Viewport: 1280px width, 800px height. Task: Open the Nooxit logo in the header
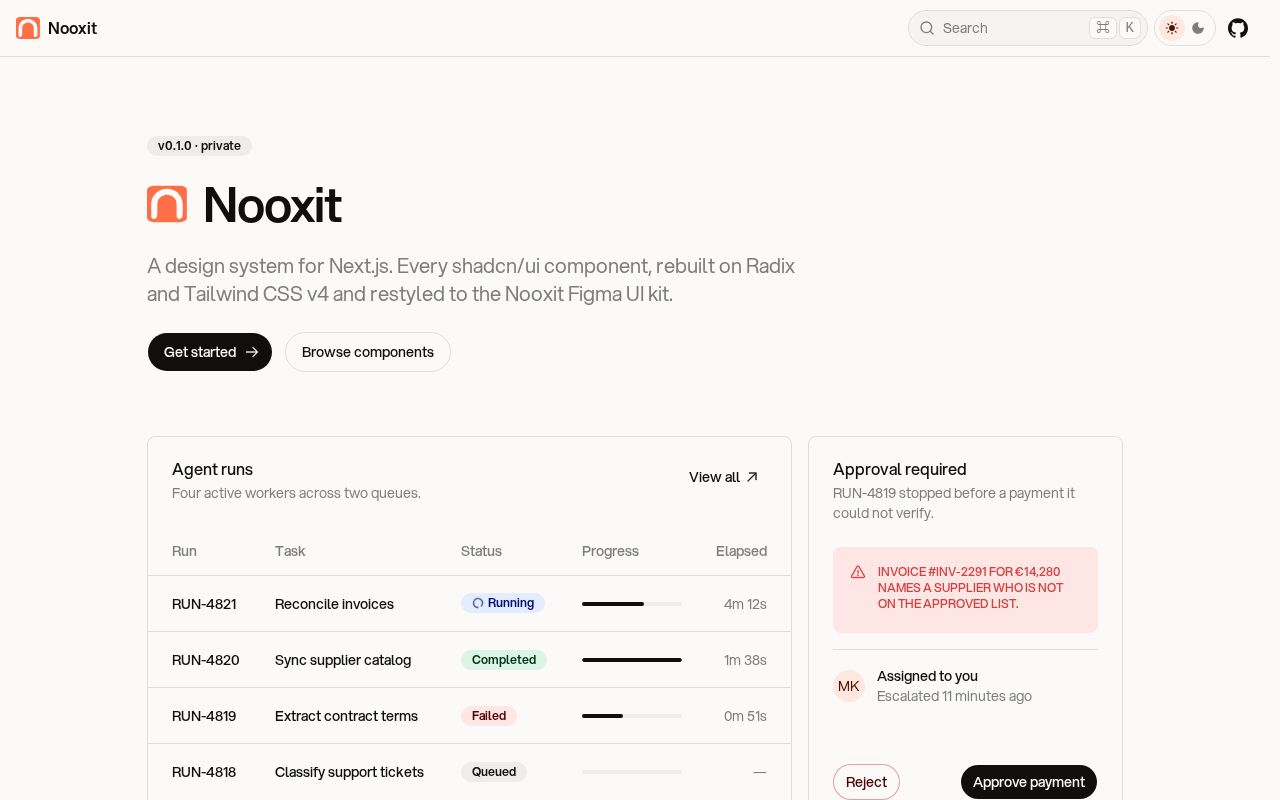pyautogui.click(x=28, y=28)
